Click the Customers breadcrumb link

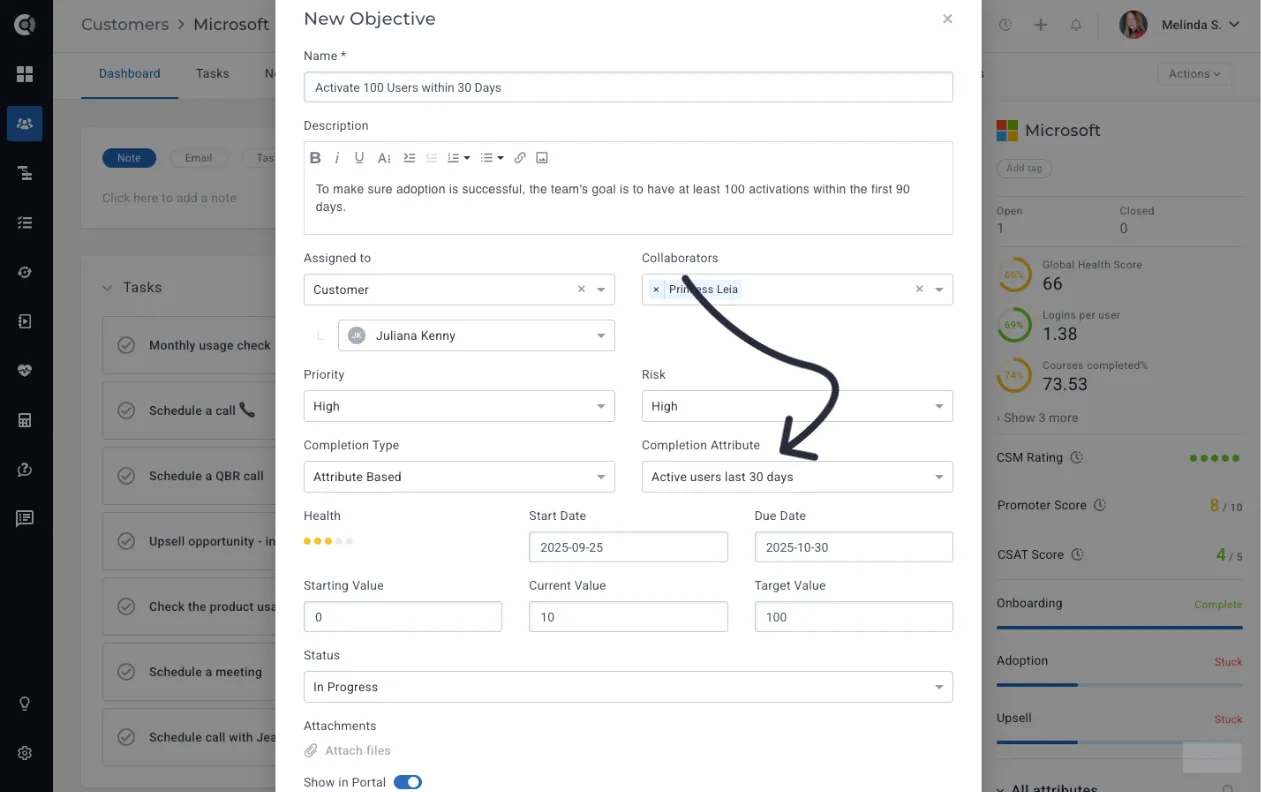pyautogui.click(x=127, y=24)
